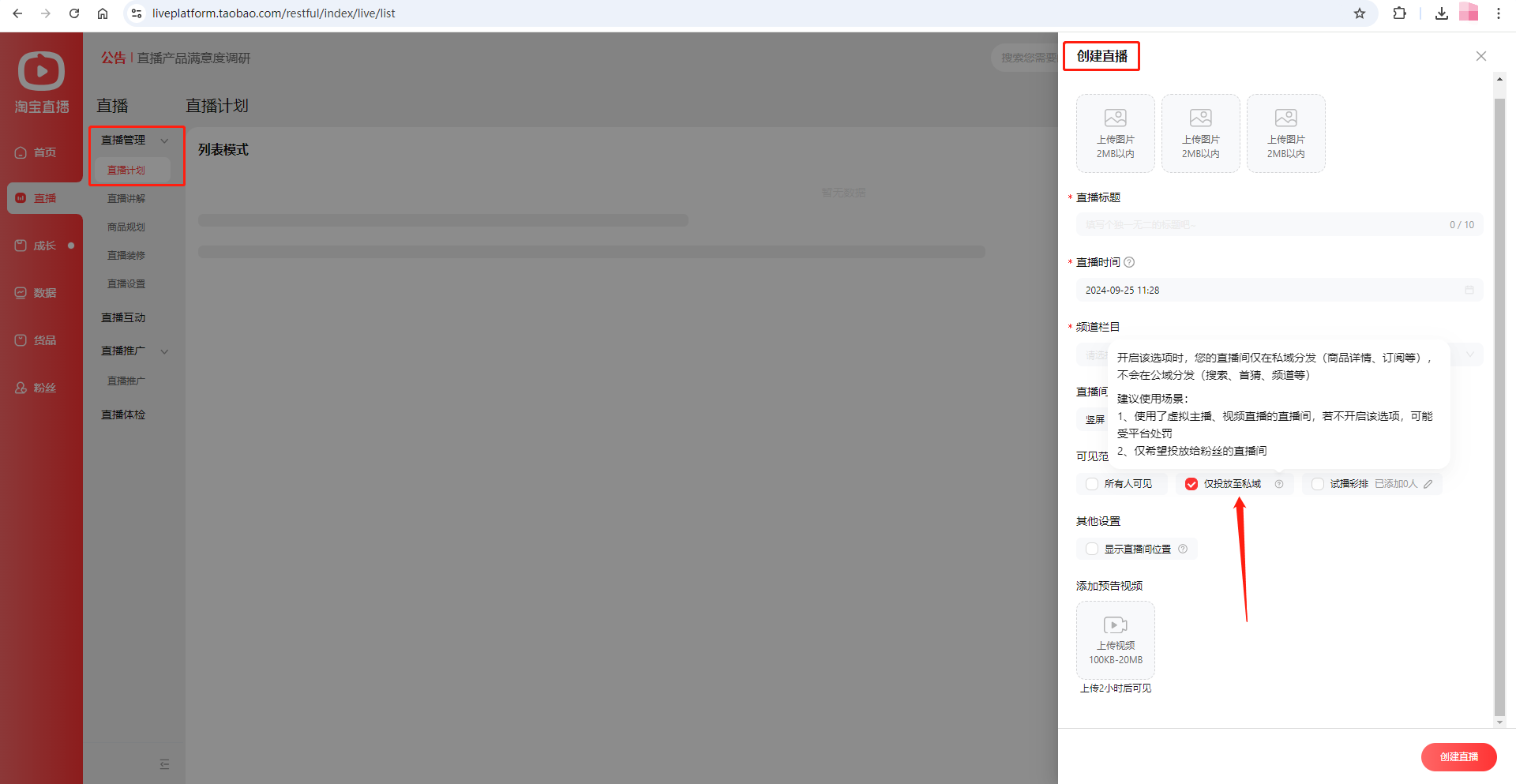
Task: Select 直播讲解 submenu item
Action: 126,198
